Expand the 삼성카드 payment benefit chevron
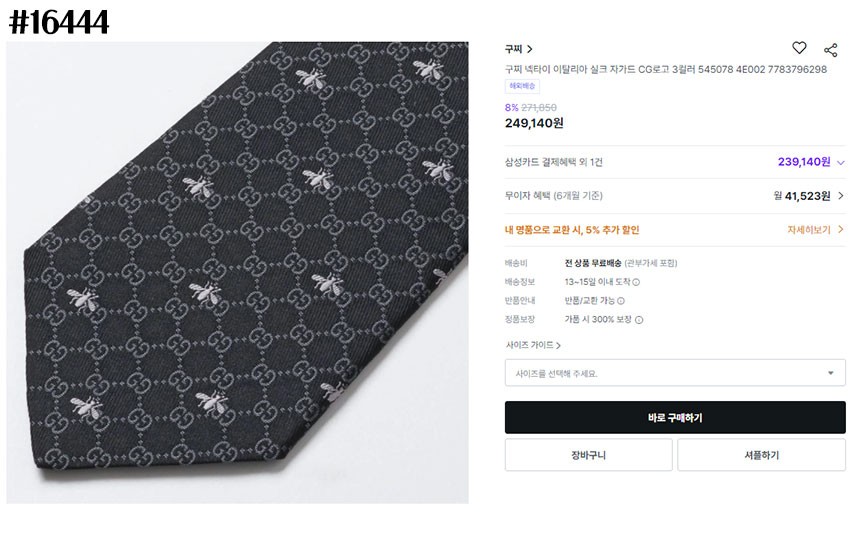860x544 pixels. pyautogui.click(x=840, y=162)
